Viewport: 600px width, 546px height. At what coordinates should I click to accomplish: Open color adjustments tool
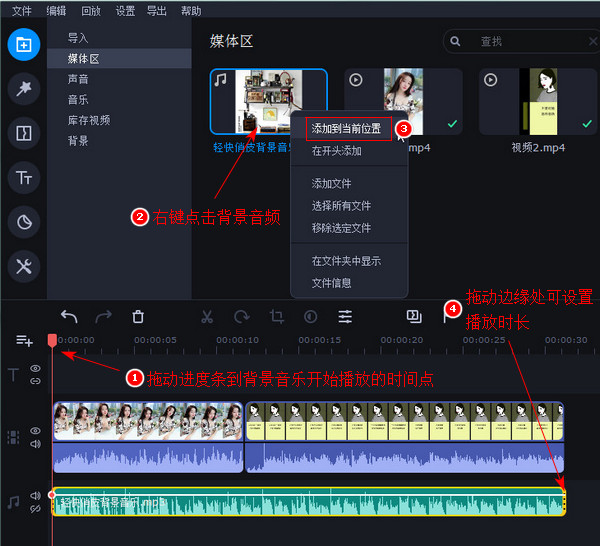(310, 317)
